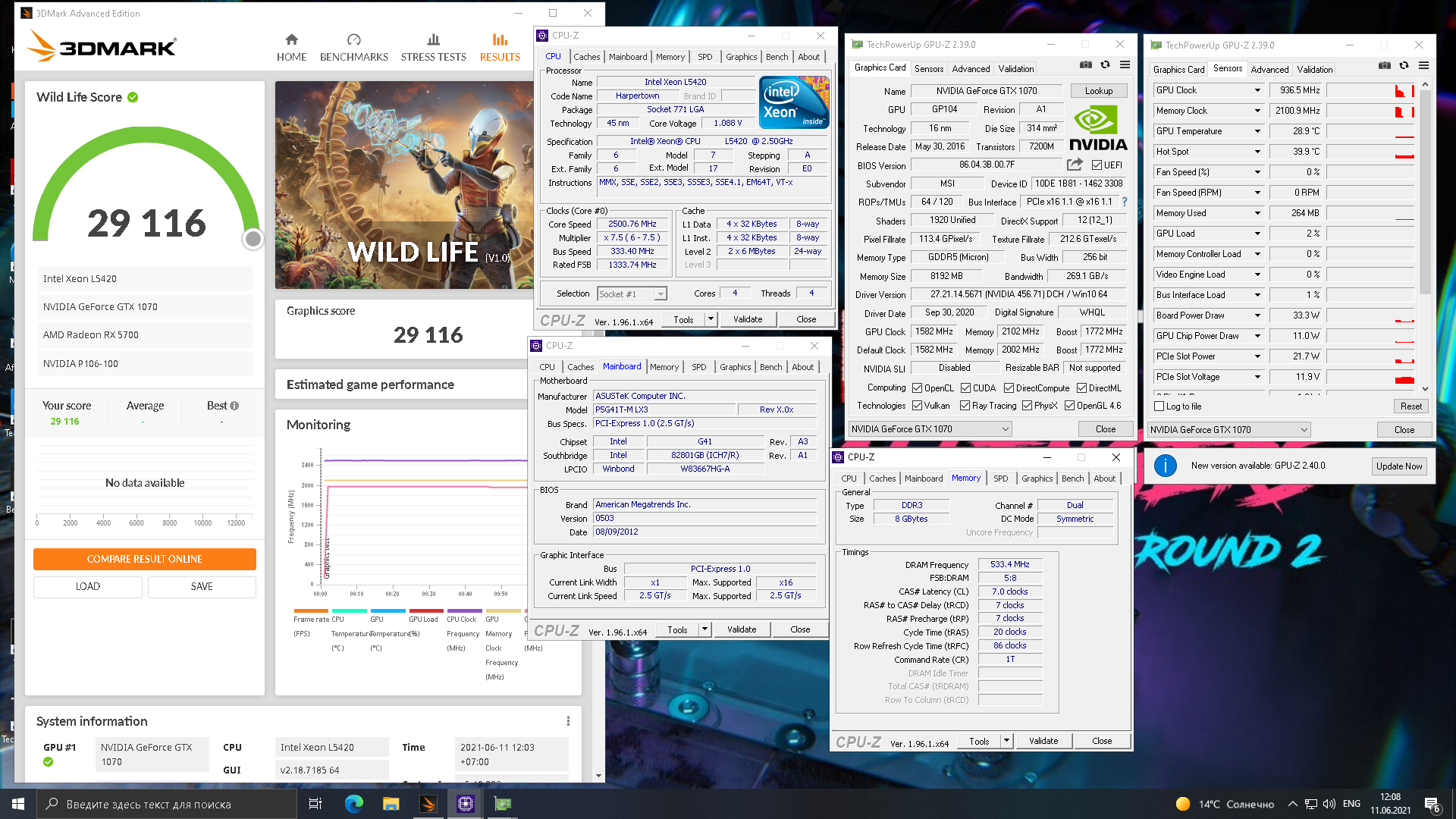Toggle the Vulkan checkbox in GPU-Z
The width and height of the screenshot is (1456, 819).
918,406
